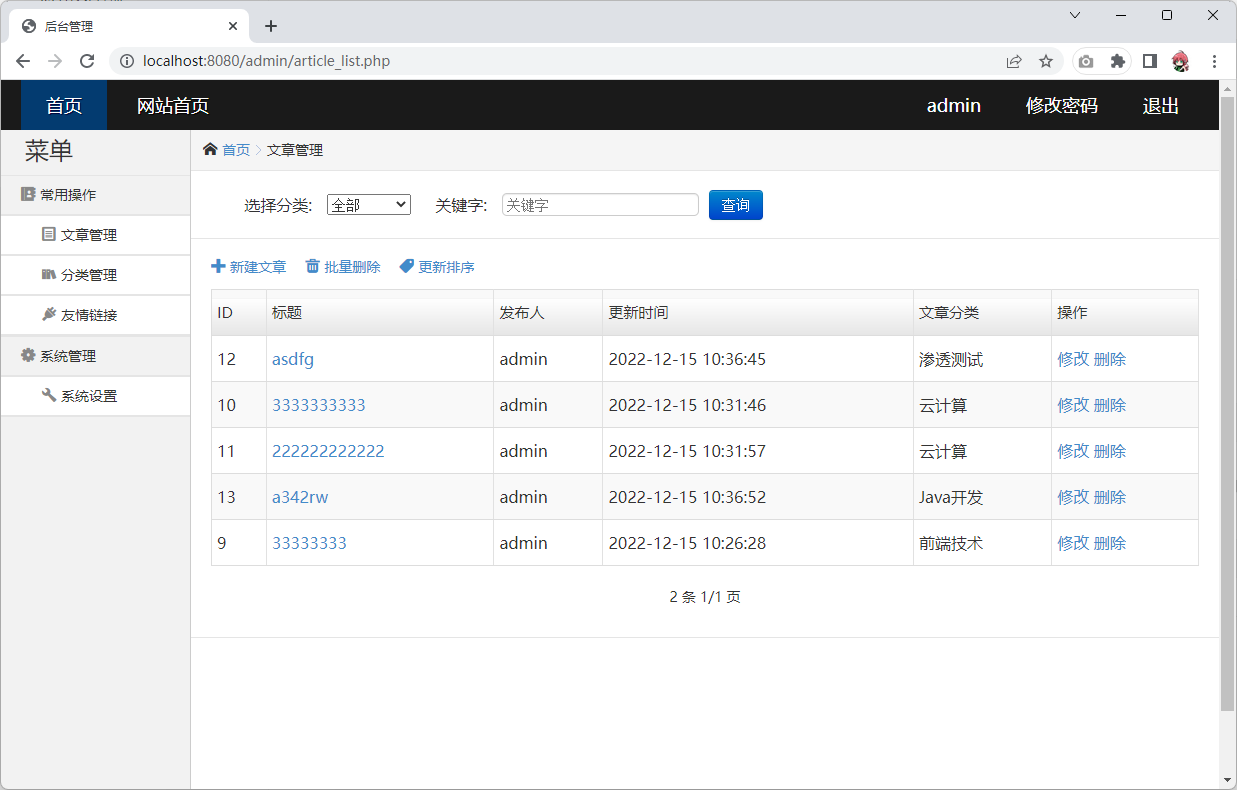Focus the 关键字 search input field
This screenshot has height=790, width=1237.
[x=600, y=205]
